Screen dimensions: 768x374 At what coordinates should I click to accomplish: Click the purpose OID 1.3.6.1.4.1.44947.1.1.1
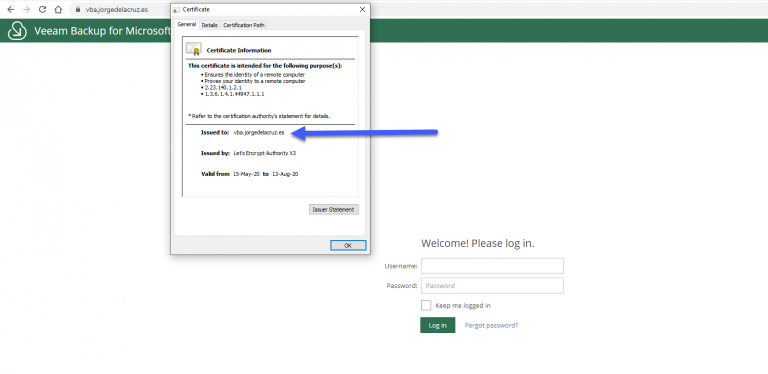[x=234, y=94]
